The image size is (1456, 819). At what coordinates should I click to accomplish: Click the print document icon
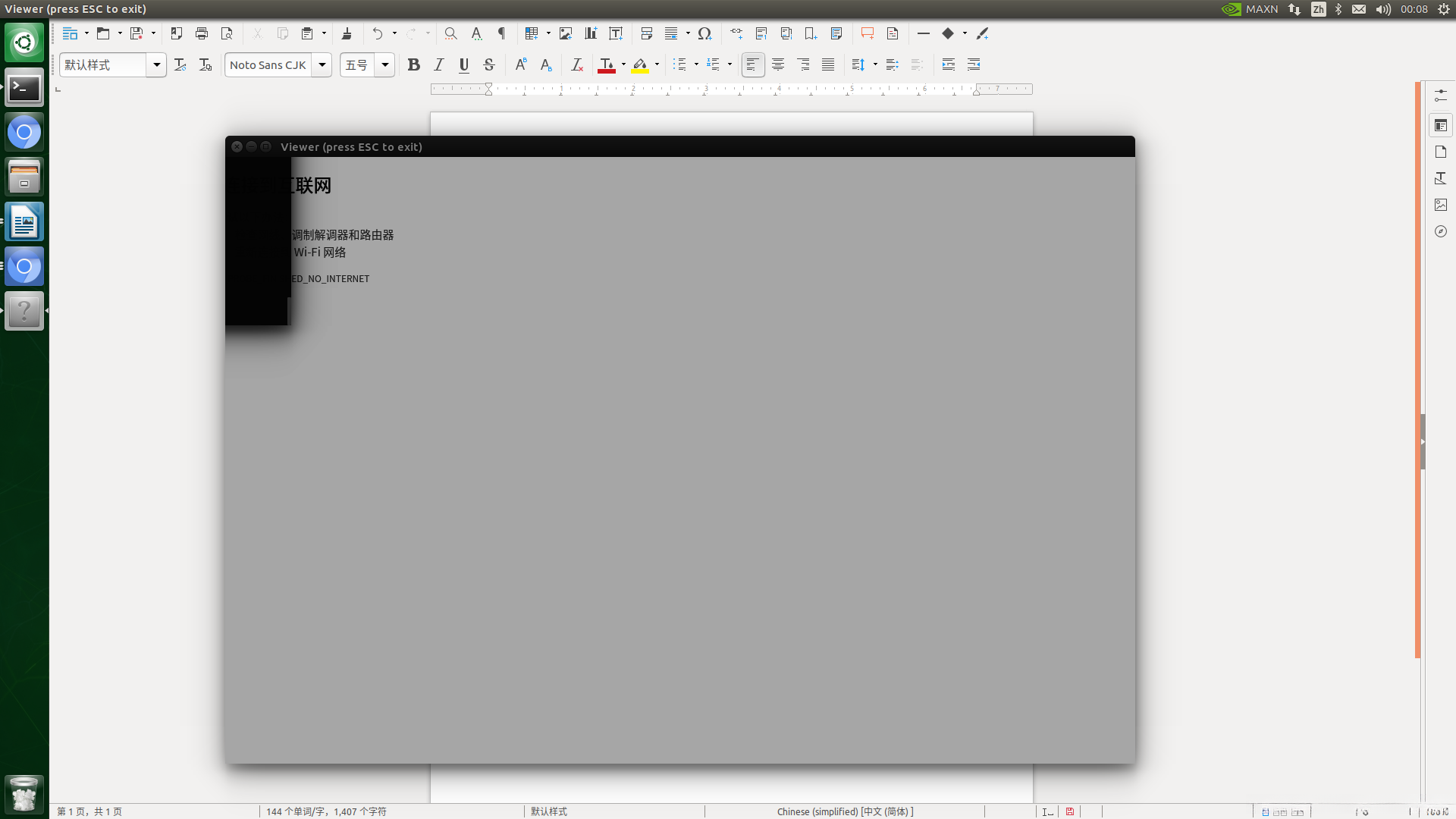point(201,33)
